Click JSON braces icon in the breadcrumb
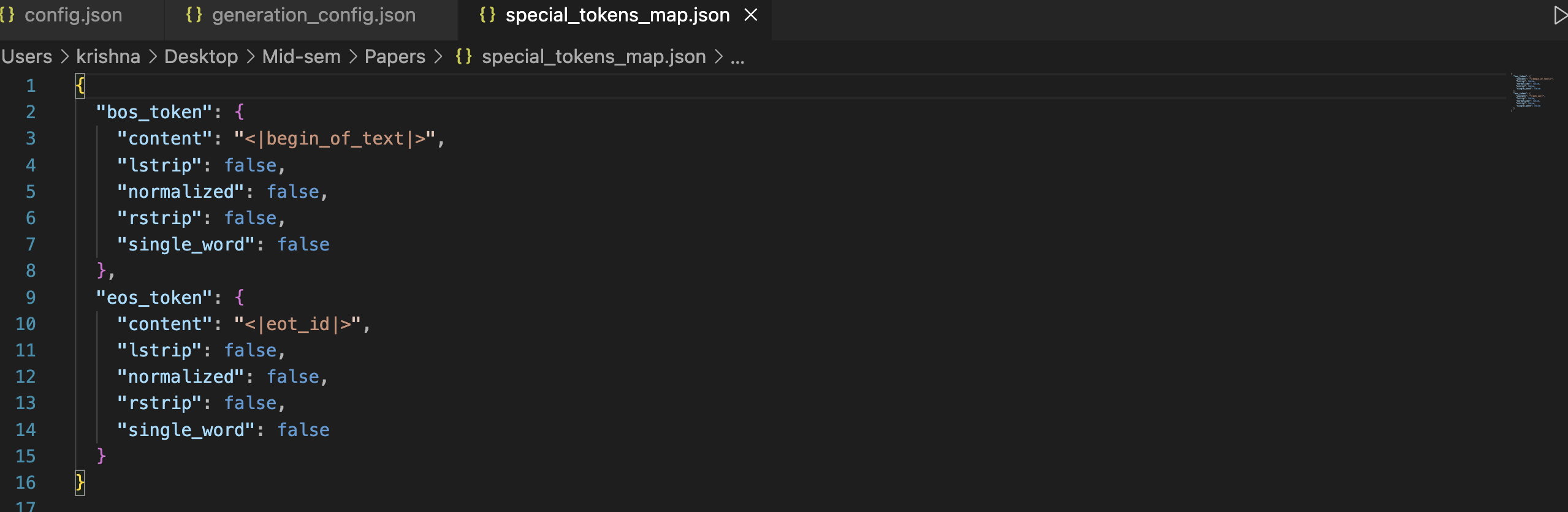Viewport: 1568px width, 512px height. [x=463, y=56]
